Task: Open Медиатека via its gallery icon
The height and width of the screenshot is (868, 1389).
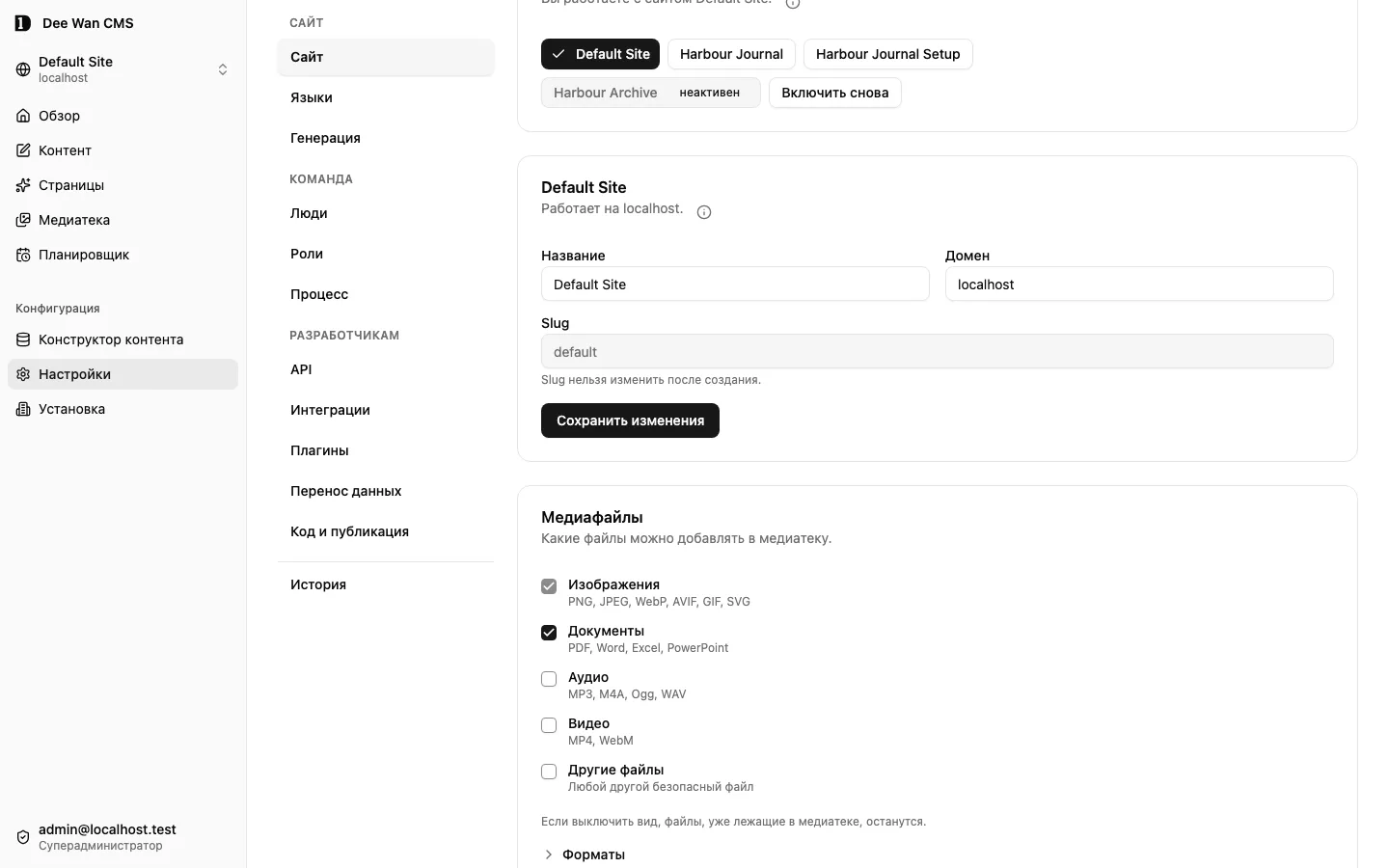Action: (23, 220)
